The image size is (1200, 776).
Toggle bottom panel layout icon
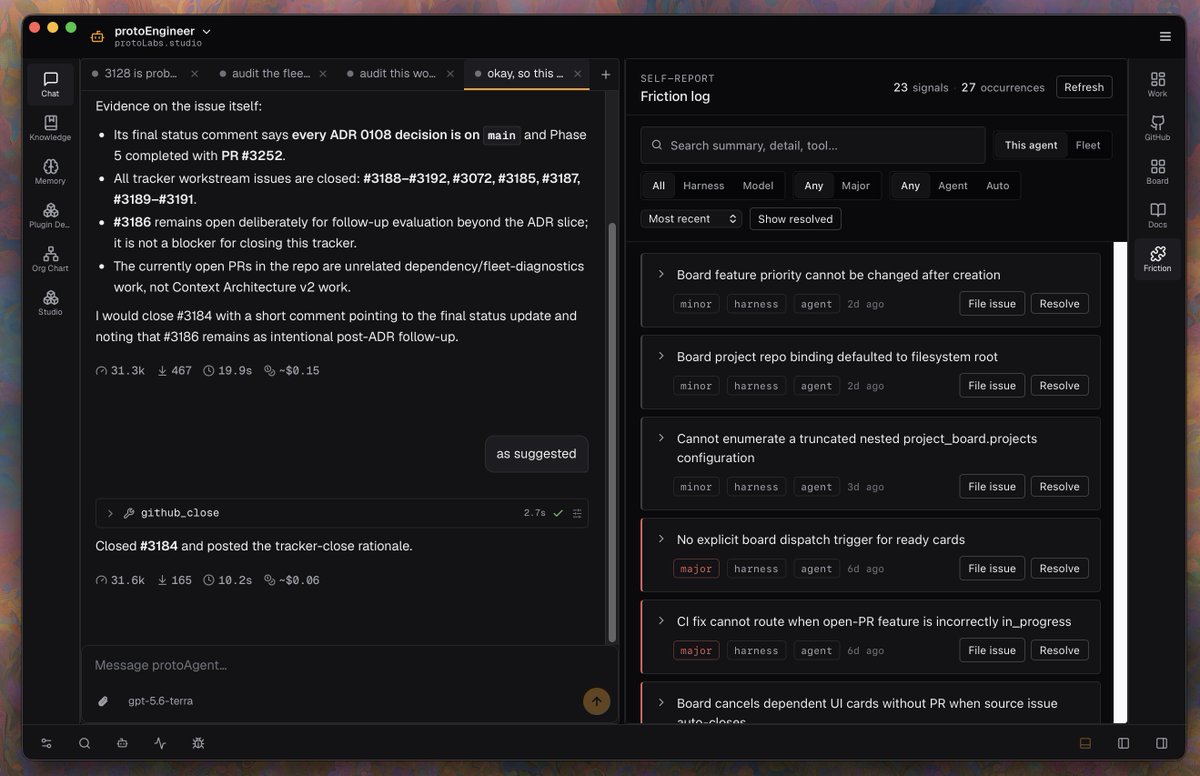[x=1085, y=743]
